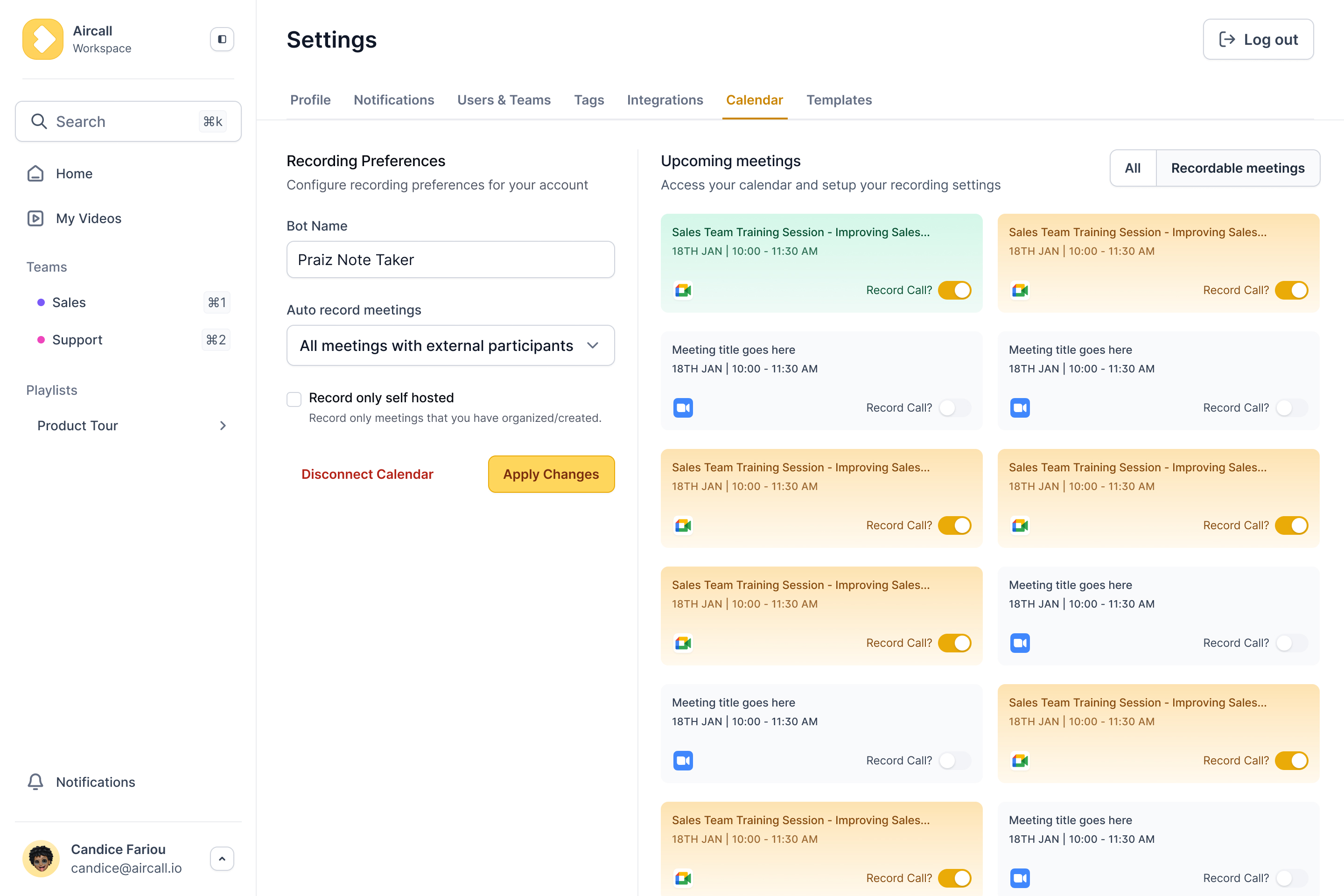Click the Zoom icon on 'Meeting title goes here' card
Viewport: 1344px width, 896px height.
tap(682, 407)
